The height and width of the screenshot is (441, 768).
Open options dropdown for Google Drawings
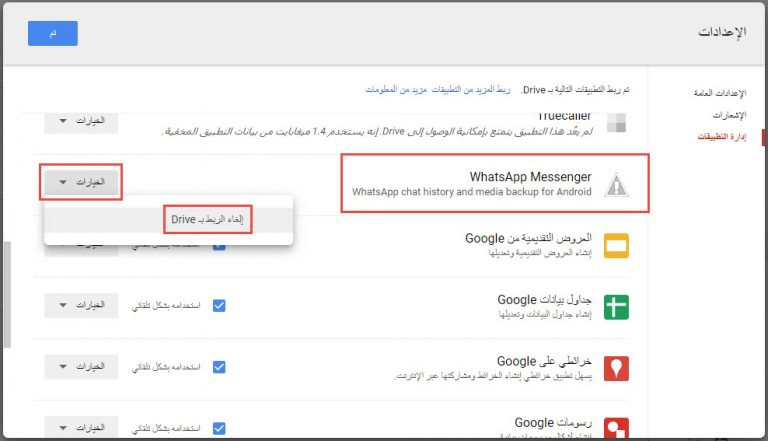coord(81,427)
